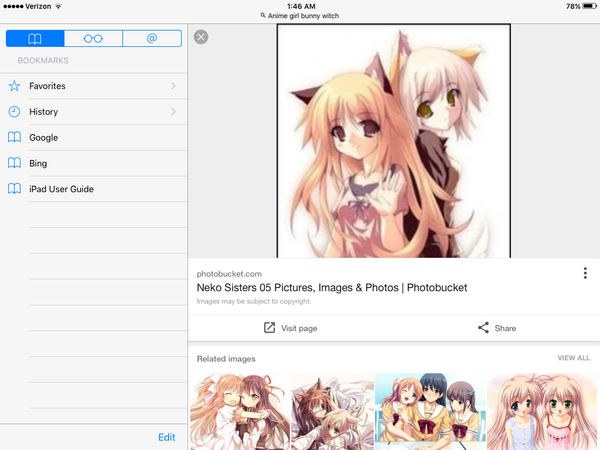Open the History list
The height and width of the screenshot is (450, 600).
pos(94,112)
